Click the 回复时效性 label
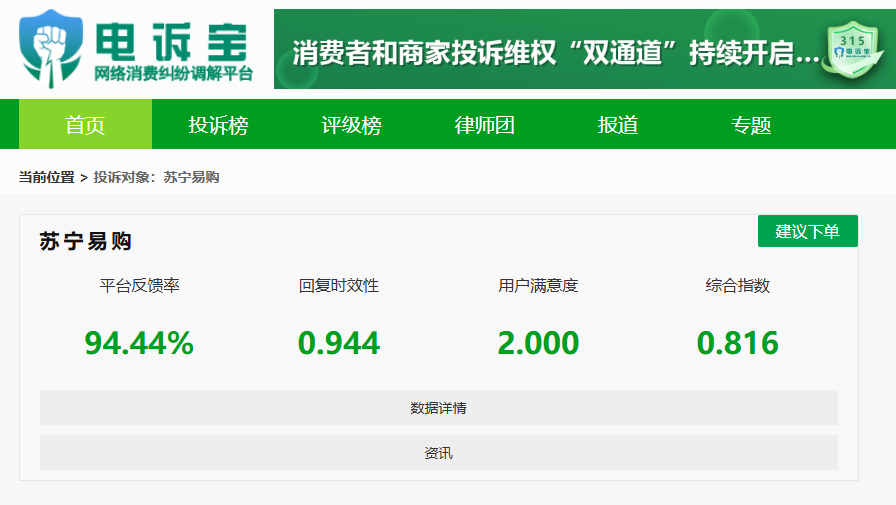This screenshot has width=896, height=505. pos(339,285)
